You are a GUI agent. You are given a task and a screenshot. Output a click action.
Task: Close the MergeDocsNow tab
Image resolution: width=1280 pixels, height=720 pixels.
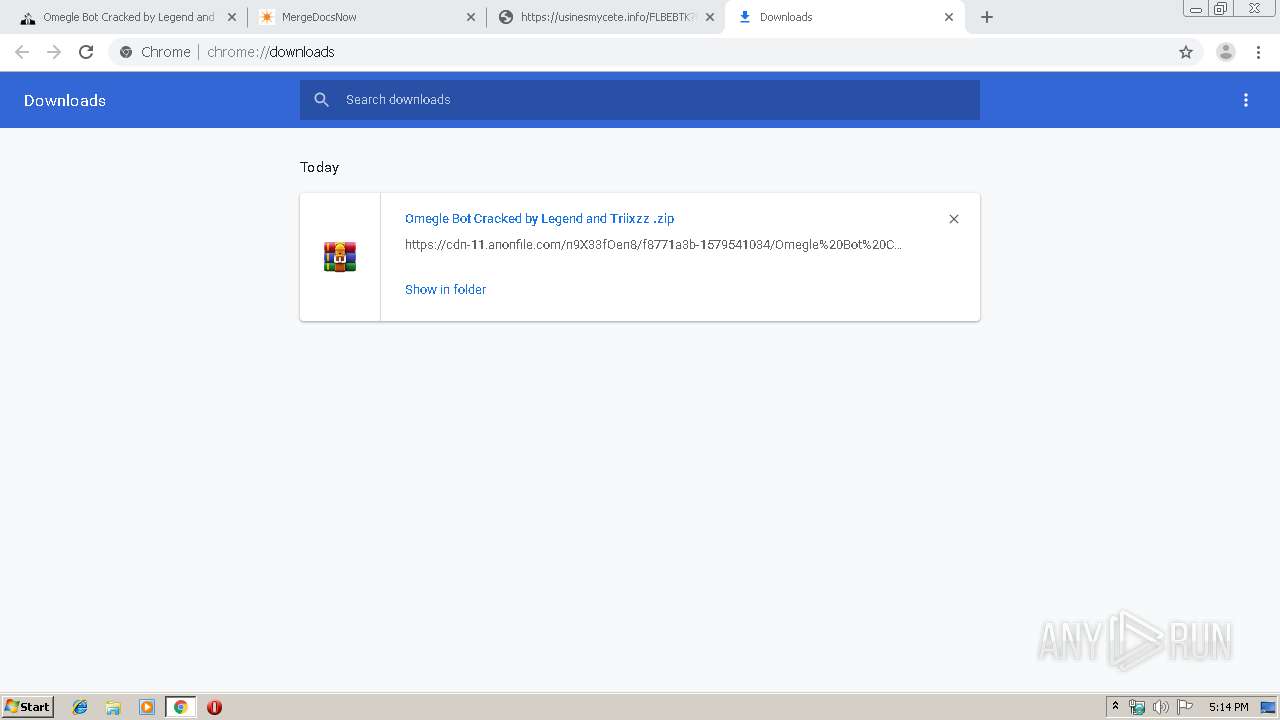(x=471, y=17)
